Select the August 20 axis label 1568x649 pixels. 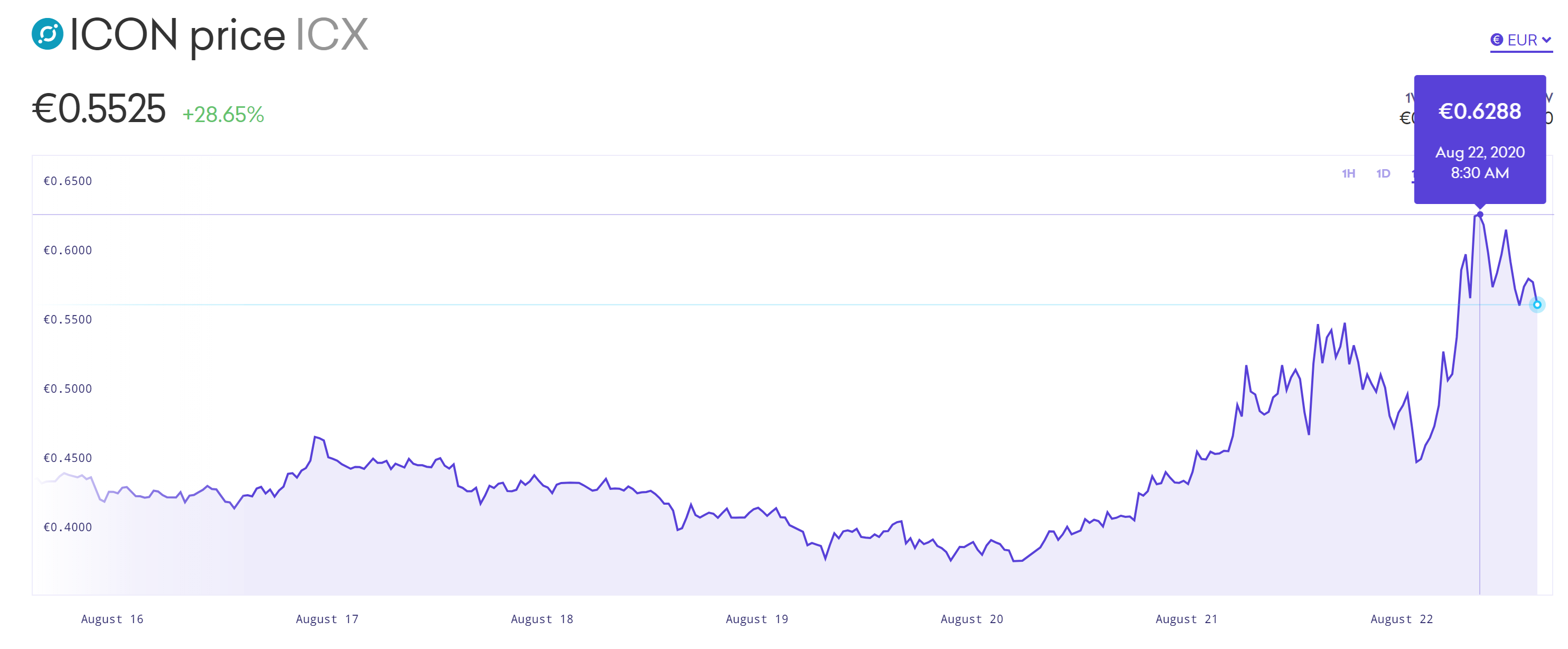click(972, 618)
